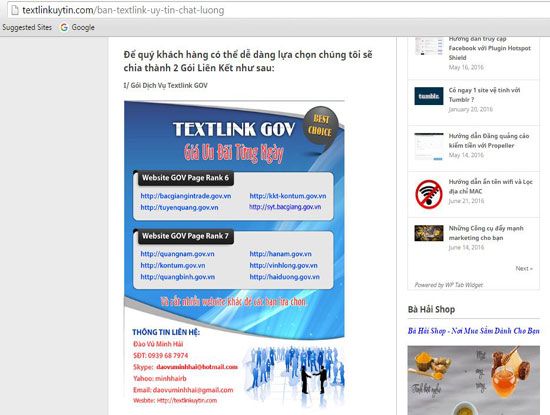The image size is (550, 415).
Task: Click 'http://kontum.gov.vn' in banner
Action: tap(173, 265)
